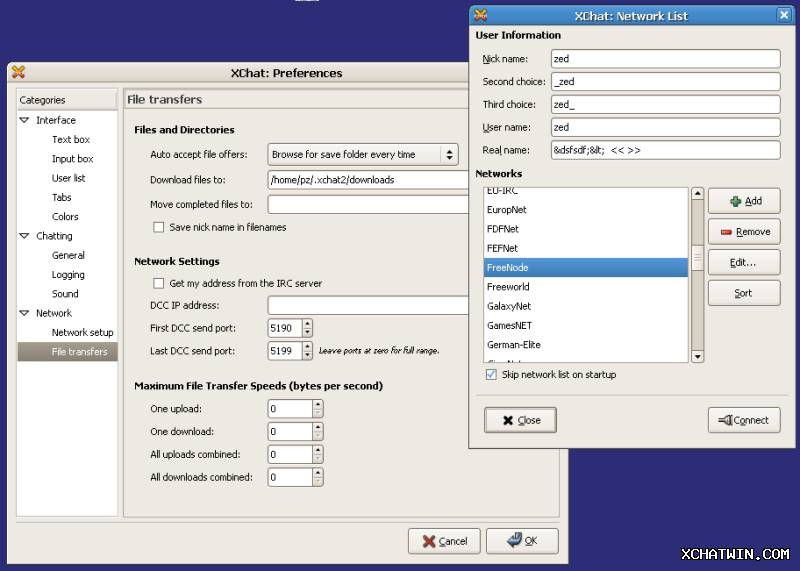Uncheck Skip network list on startup
The height and width of the screenshot is (571, 800).
click(491, 375)
